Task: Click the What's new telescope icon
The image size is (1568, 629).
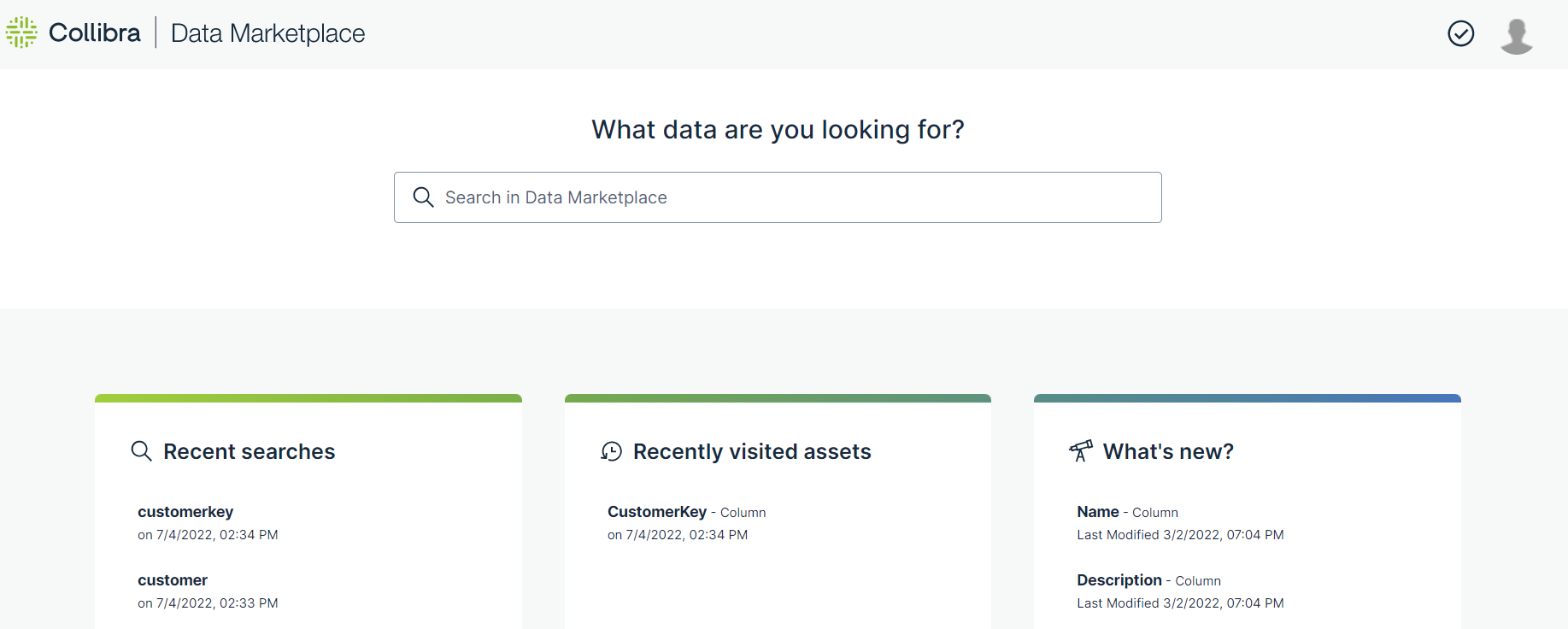Action: pos(1080,450)
